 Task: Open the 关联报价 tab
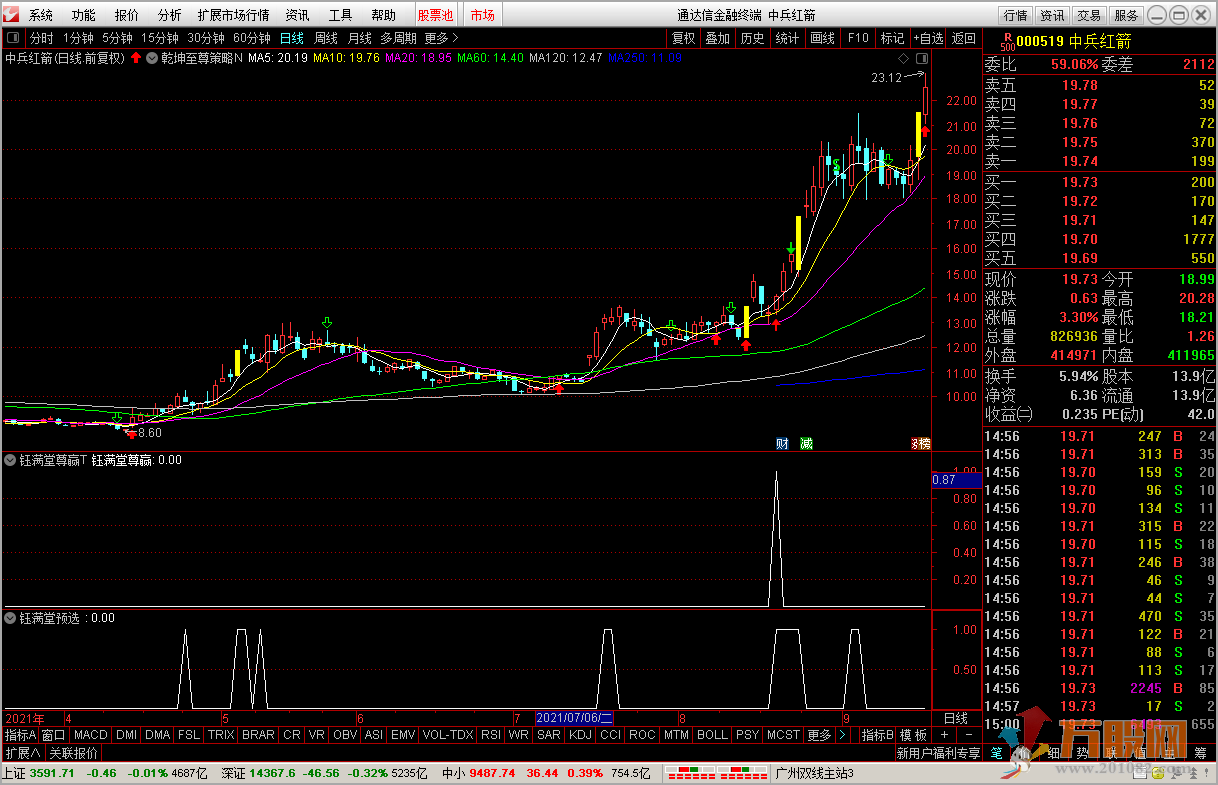74,753
